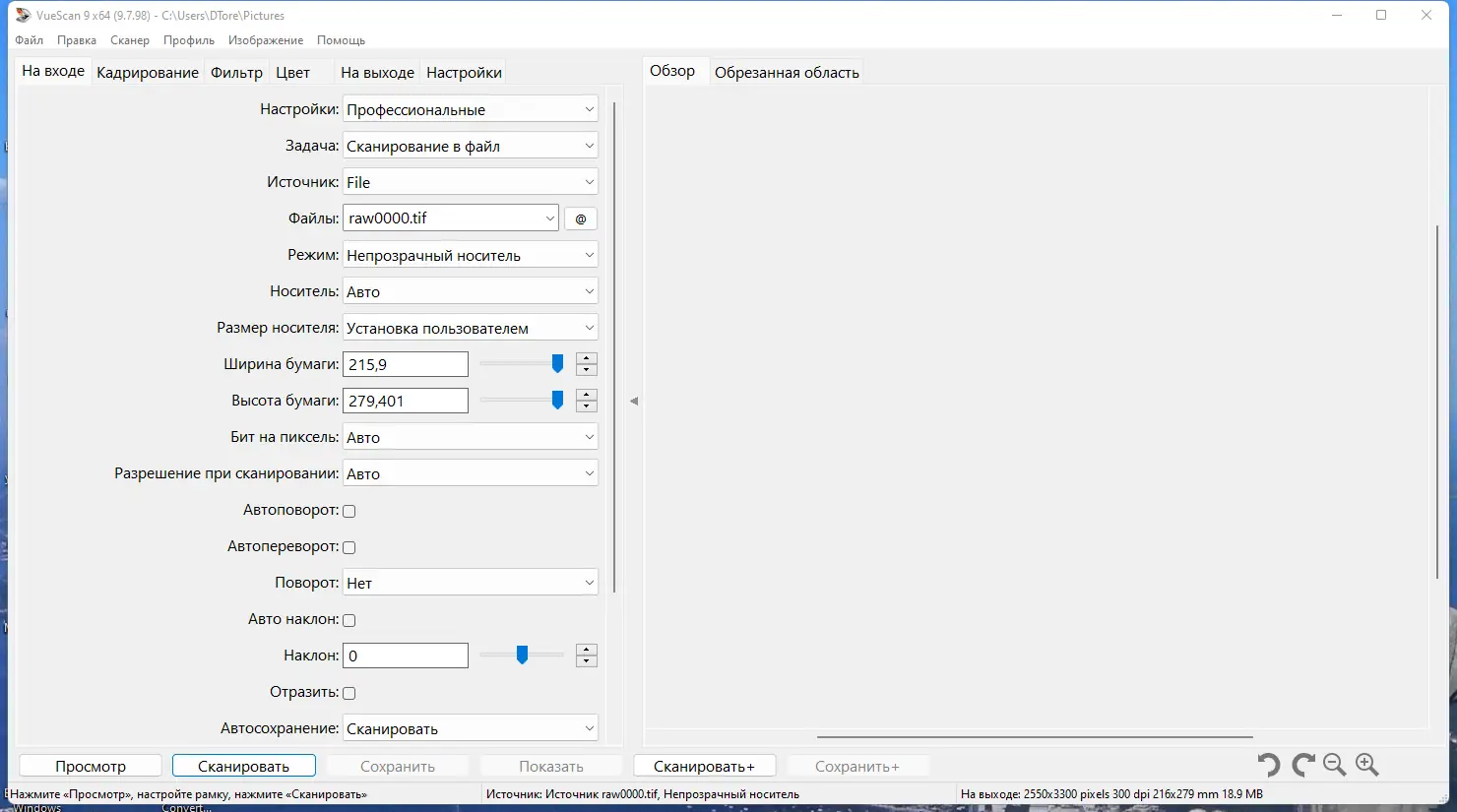Click the Файлы filename field raw0000.tif
1457x812 pixels.
pyautogui.click(x=443, y=219)
